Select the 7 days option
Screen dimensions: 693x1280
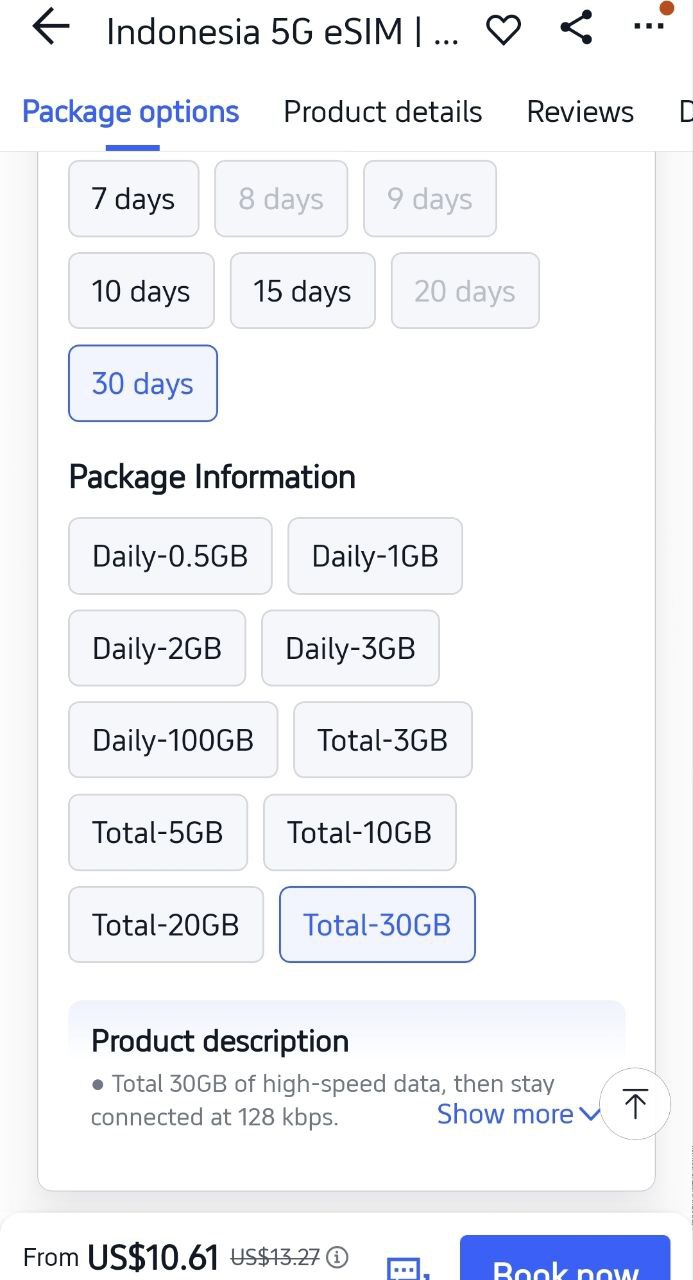tap(133, 199)
